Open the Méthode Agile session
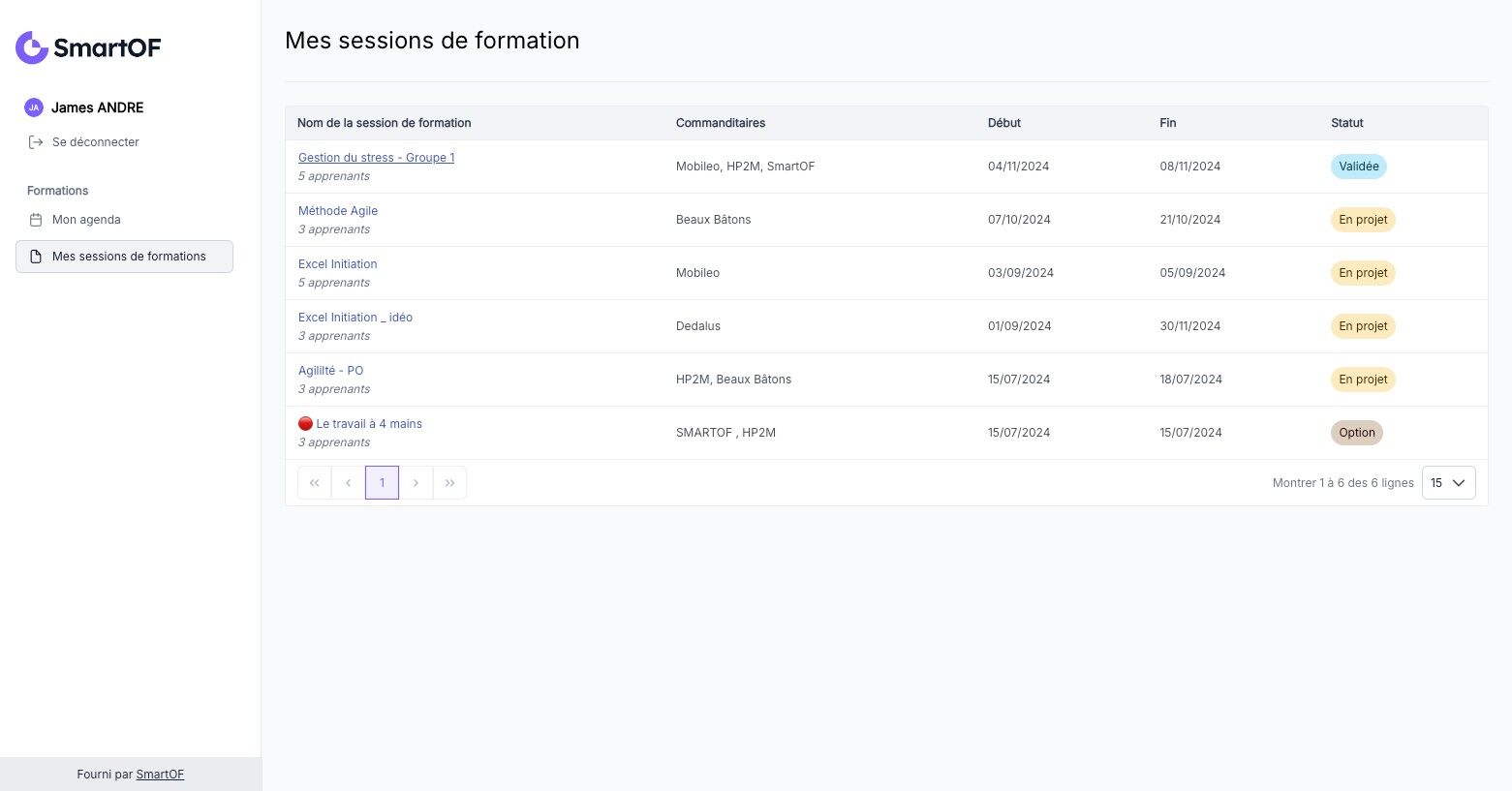The height and width of the screenshot is (791, 1512). point(338,211)
